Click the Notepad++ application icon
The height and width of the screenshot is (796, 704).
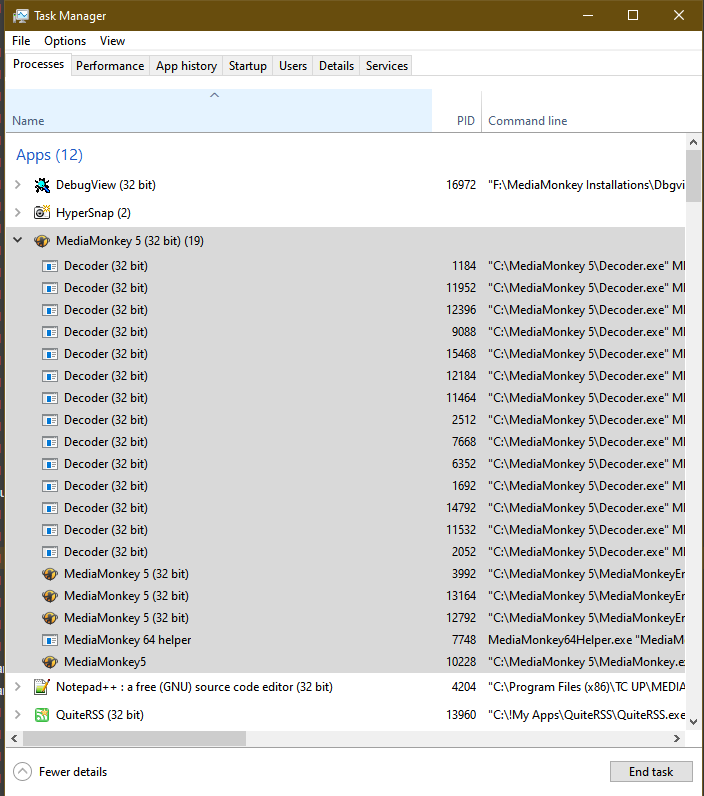(x=42, y=687)
